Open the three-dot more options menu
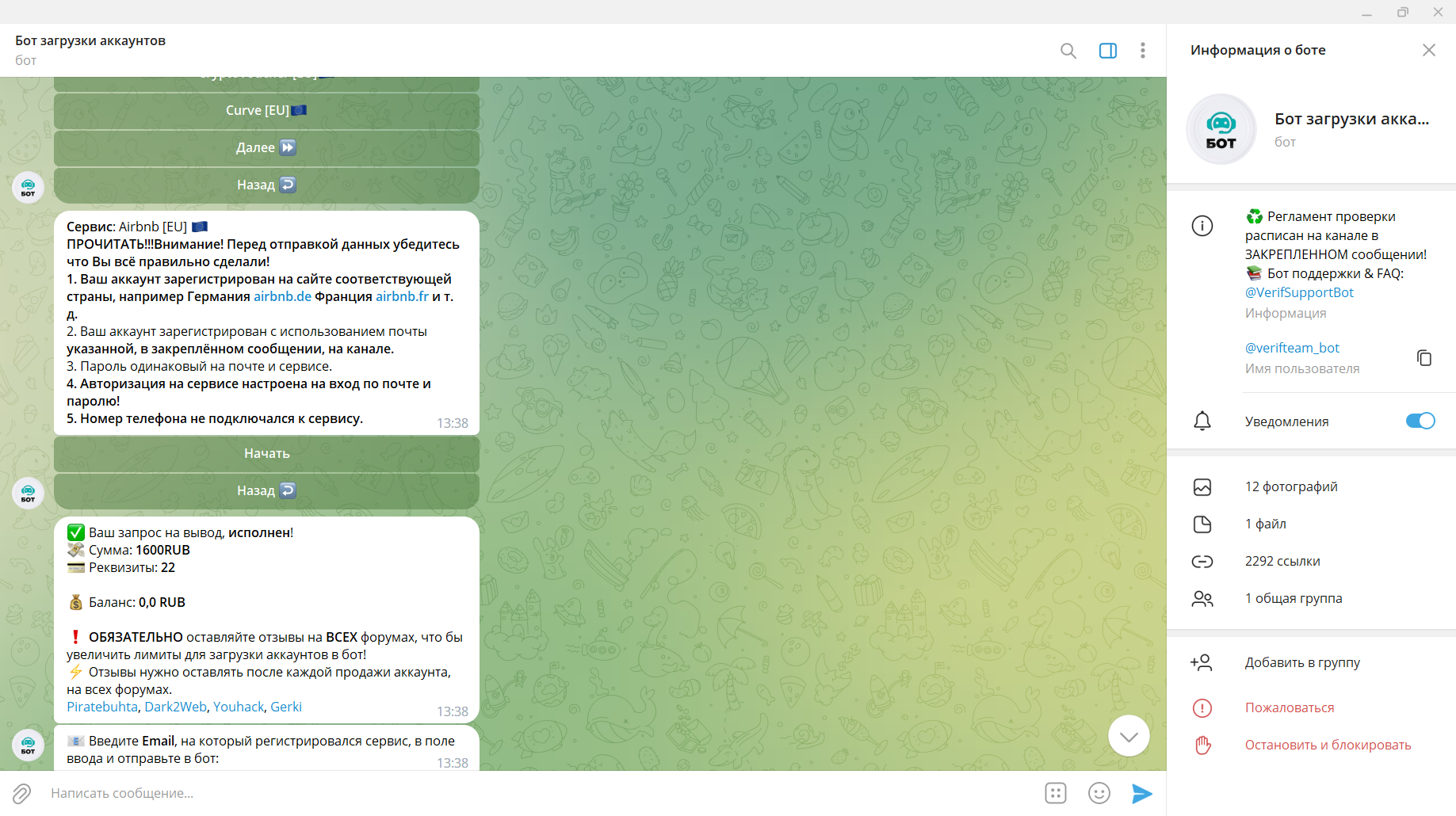Screen dimensions: 1456x816 pyautogui.click(x=1142, y=51)
